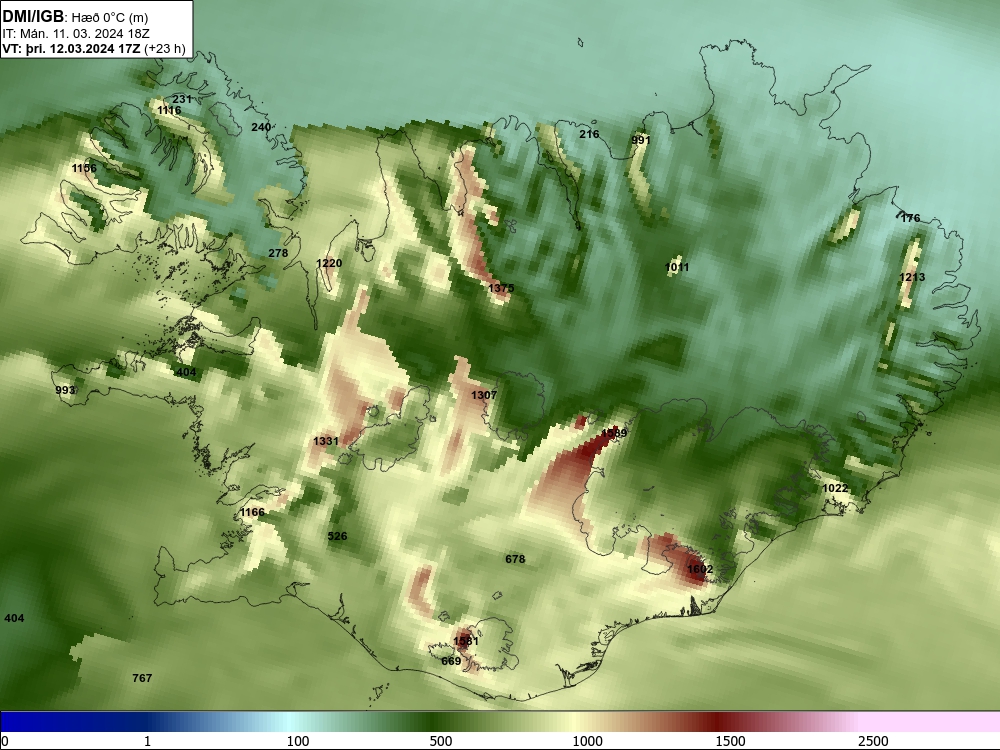1000x750 pixels.
Task: Click the map value 1602
Action: (x=700, y=569)
